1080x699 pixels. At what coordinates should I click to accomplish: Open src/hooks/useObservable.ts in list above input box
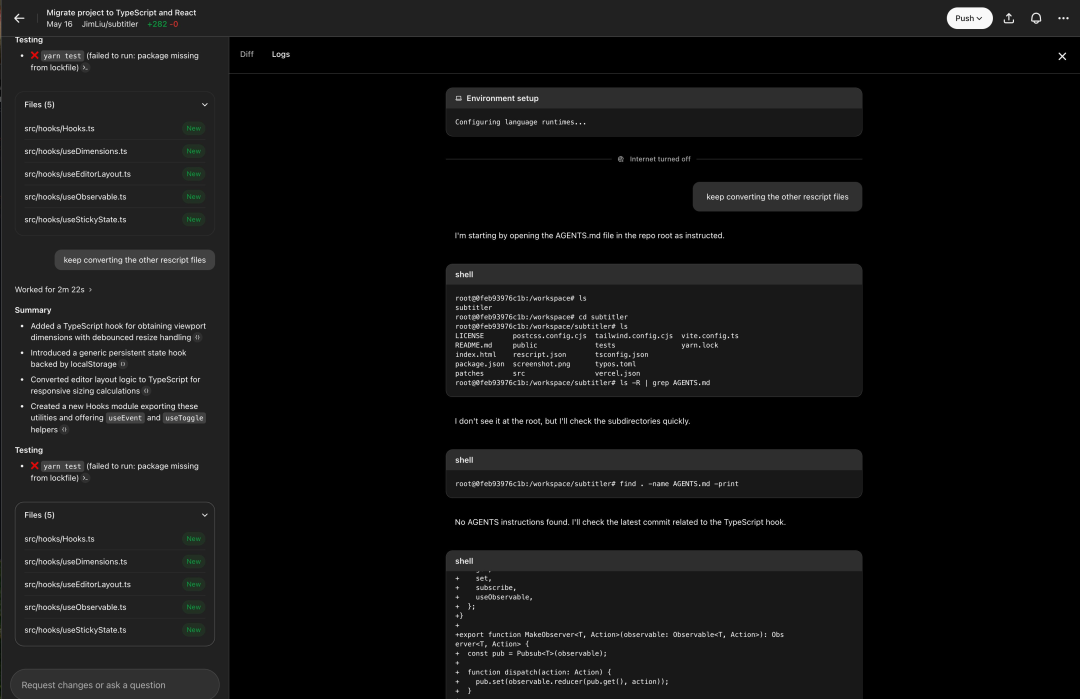pos(114,607)
